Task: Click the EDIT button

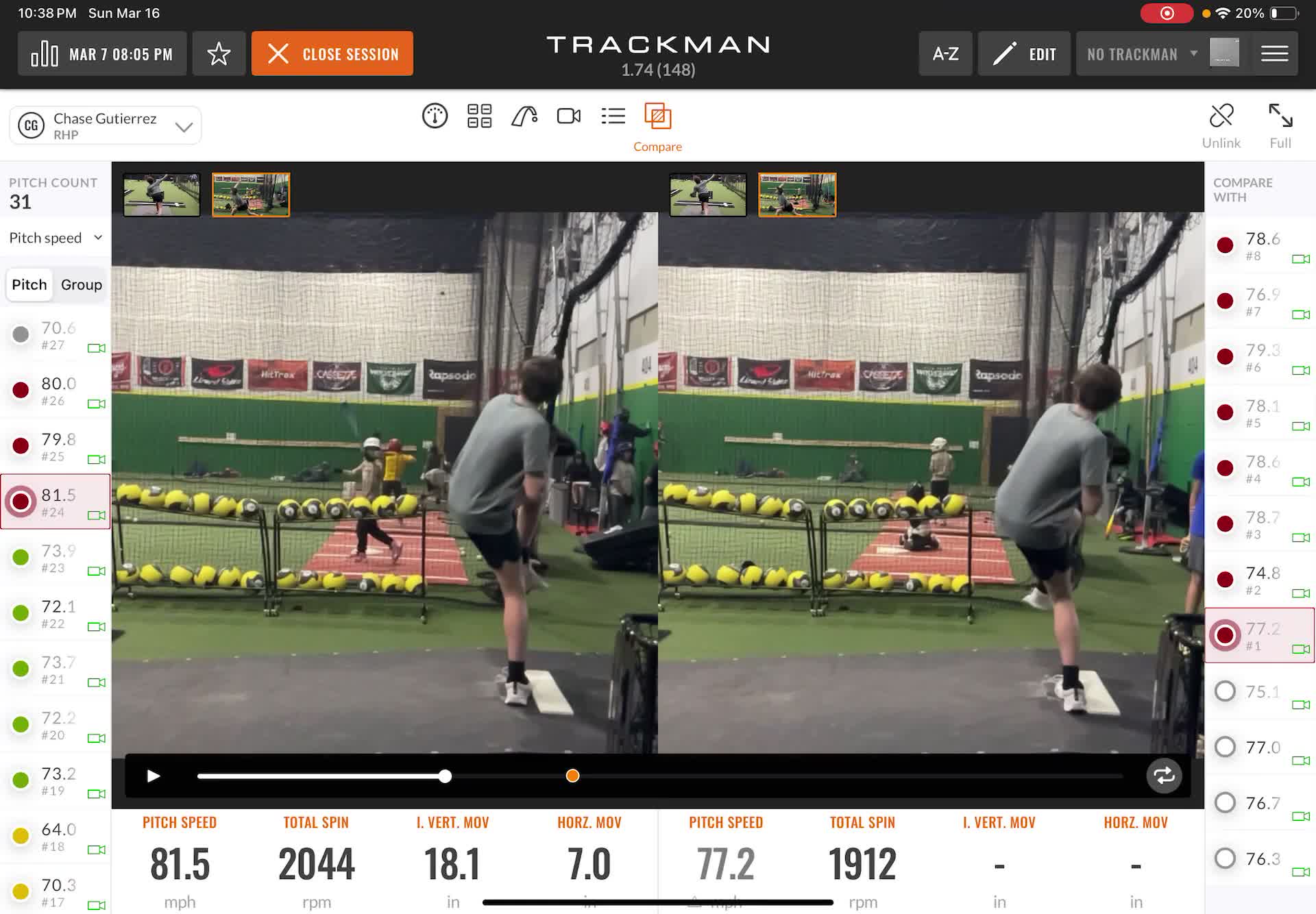Action: [1024, 53]
